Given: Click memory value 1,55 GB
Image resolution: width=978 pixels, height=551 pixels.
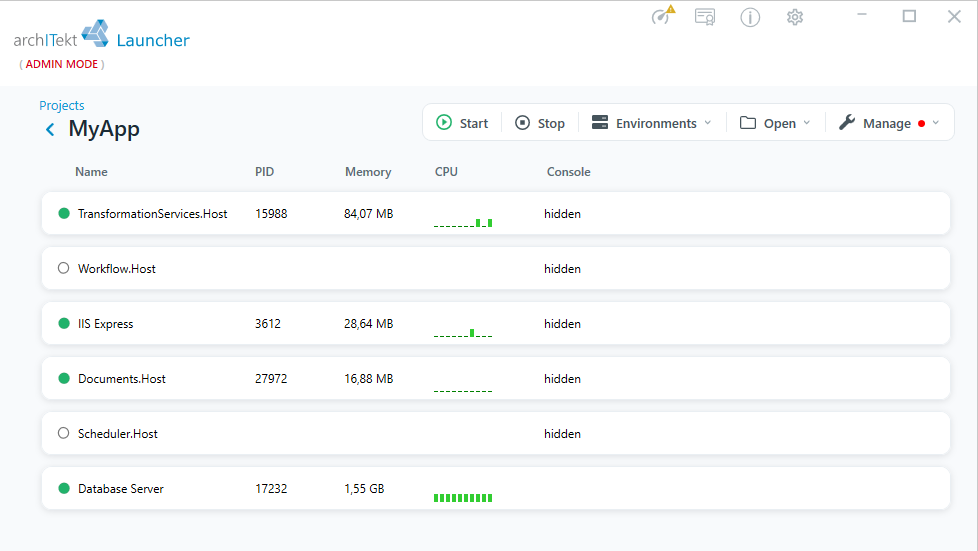Looking at the screenshot, I should point(364,488).
